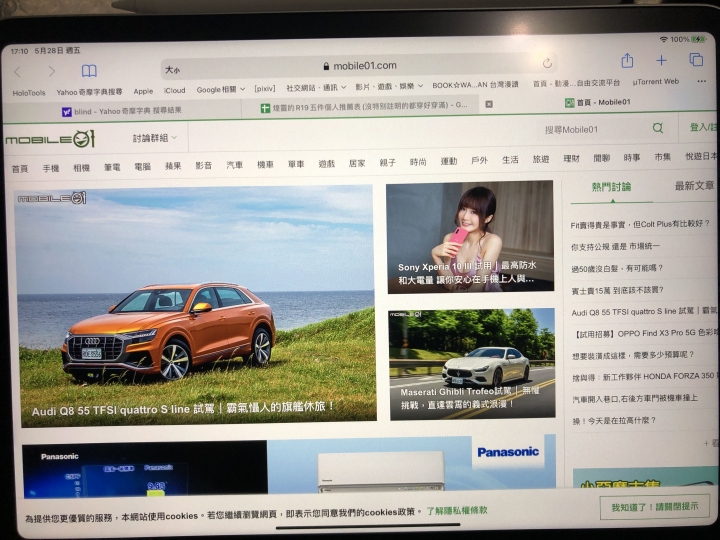Expand the 討論群組 dropdown
Viewport: 720px width, 540px height.
click(155, 138)
